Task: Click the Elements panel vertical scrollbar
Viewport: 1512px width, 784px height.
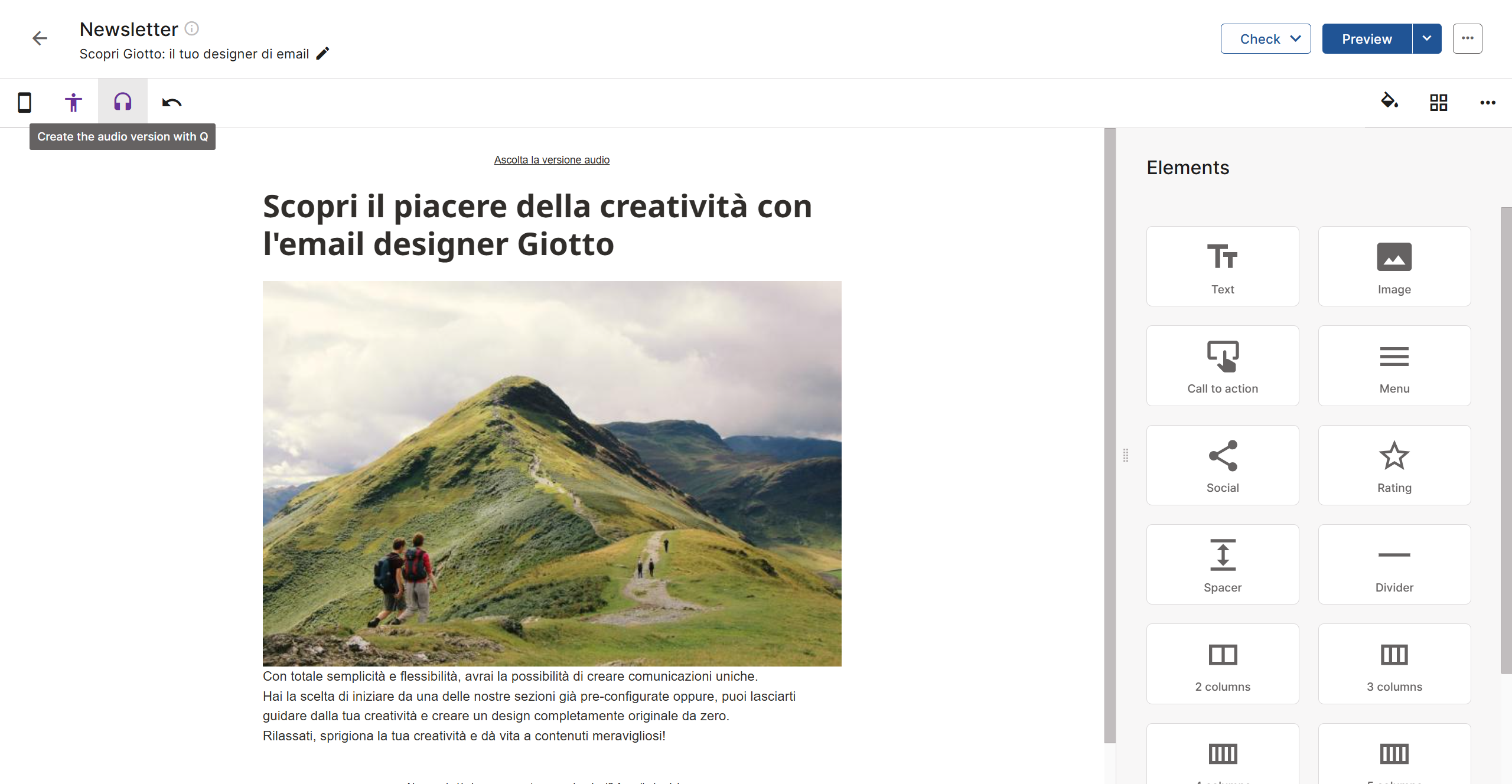Action: click(1507, 440)
